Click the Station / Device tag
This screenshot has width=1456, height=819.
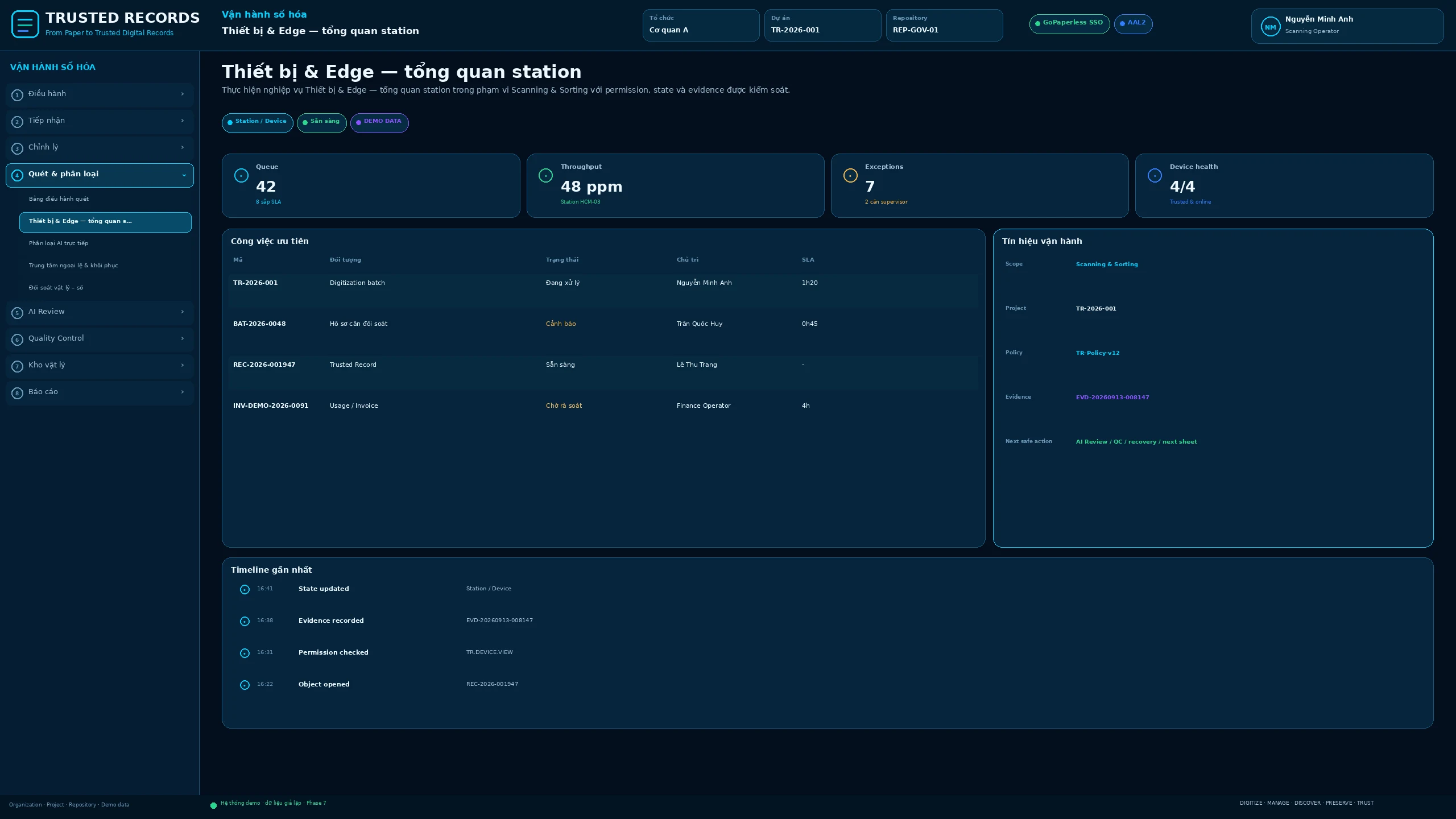pos(257,122)
